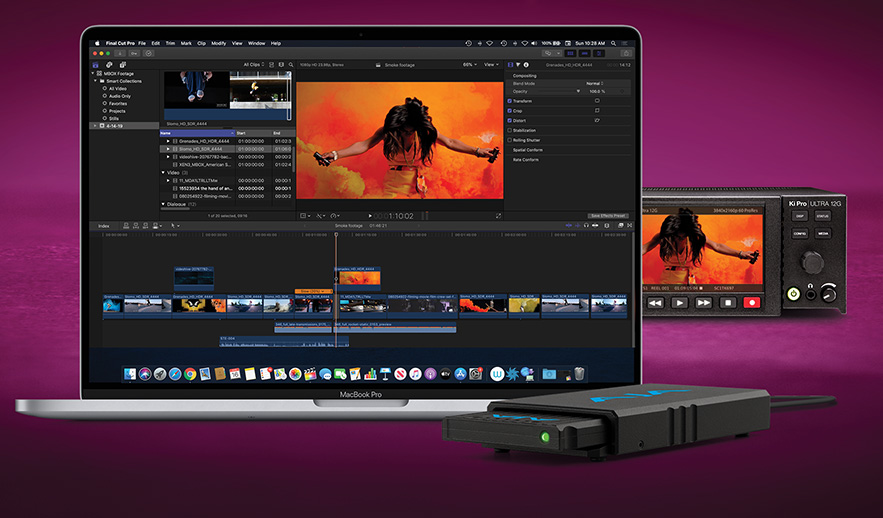Select the Favorites smart collection
Viewport: 883px width, 518px height.
(x=118, y=104)
